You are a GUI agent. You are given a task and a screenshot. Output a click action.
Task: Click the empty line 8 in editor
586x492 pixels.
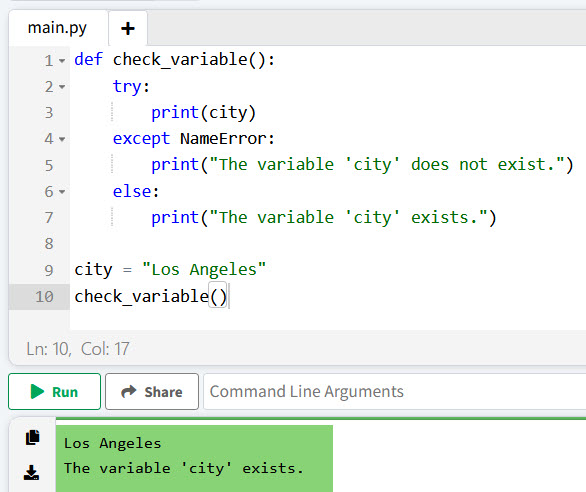pyautogui.click(x=329, y=244)
